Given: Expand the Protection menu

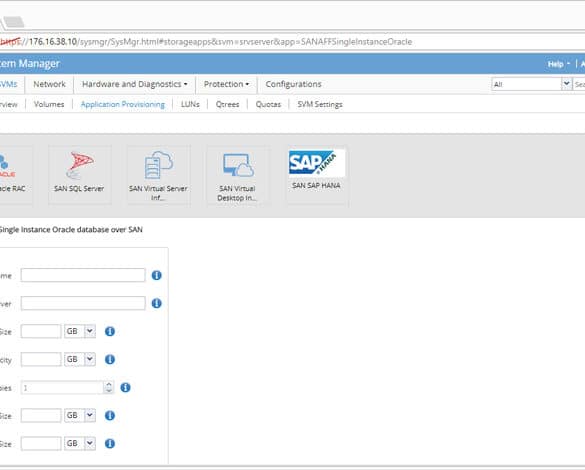Looking at the screenshot, I should [x=226, y=84].
